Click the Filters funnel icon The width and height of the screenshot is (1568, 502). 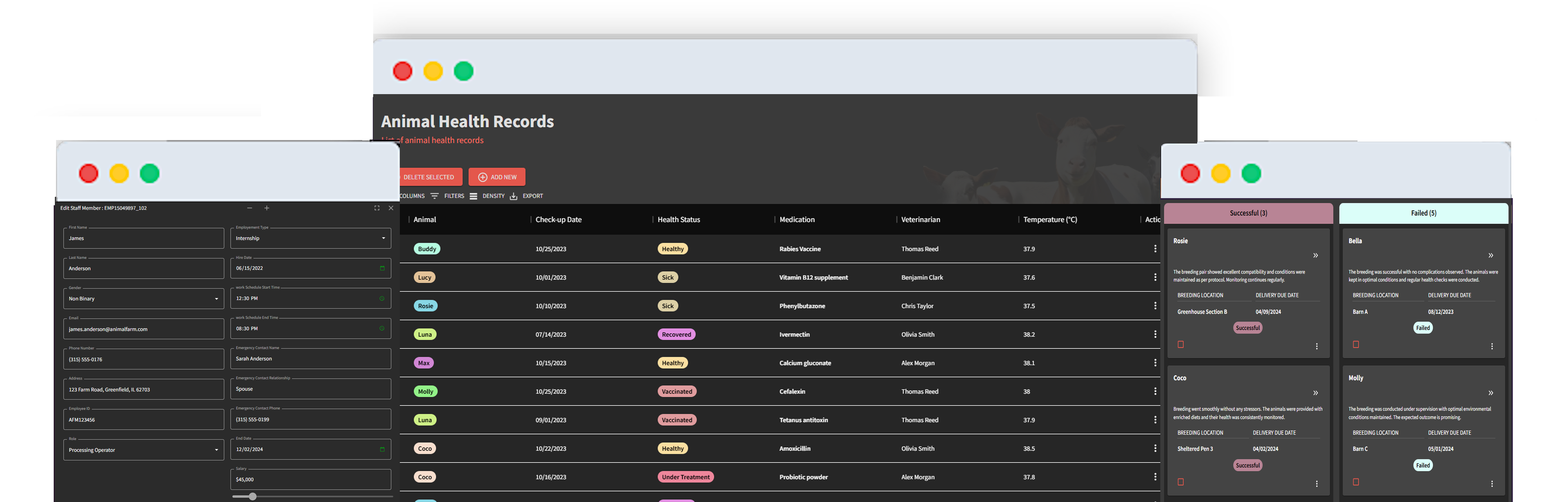coord(435,196)
